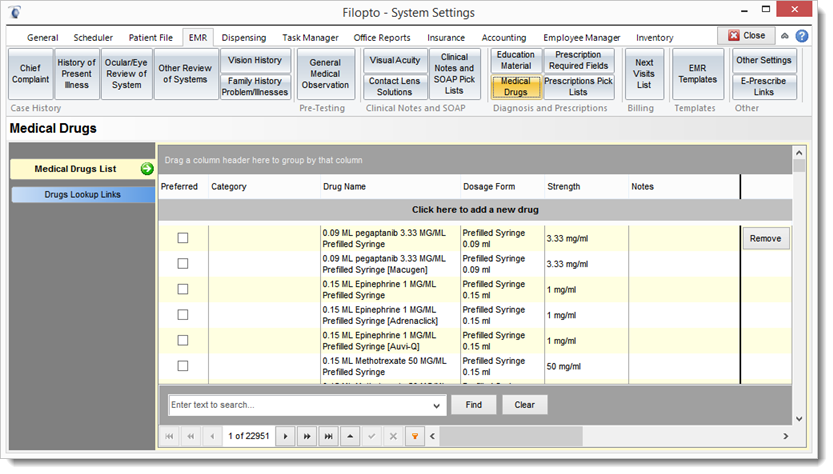Go to previous page navigator button
The height and width of the screenshot is (474, 833).
(x=191, y=436)
